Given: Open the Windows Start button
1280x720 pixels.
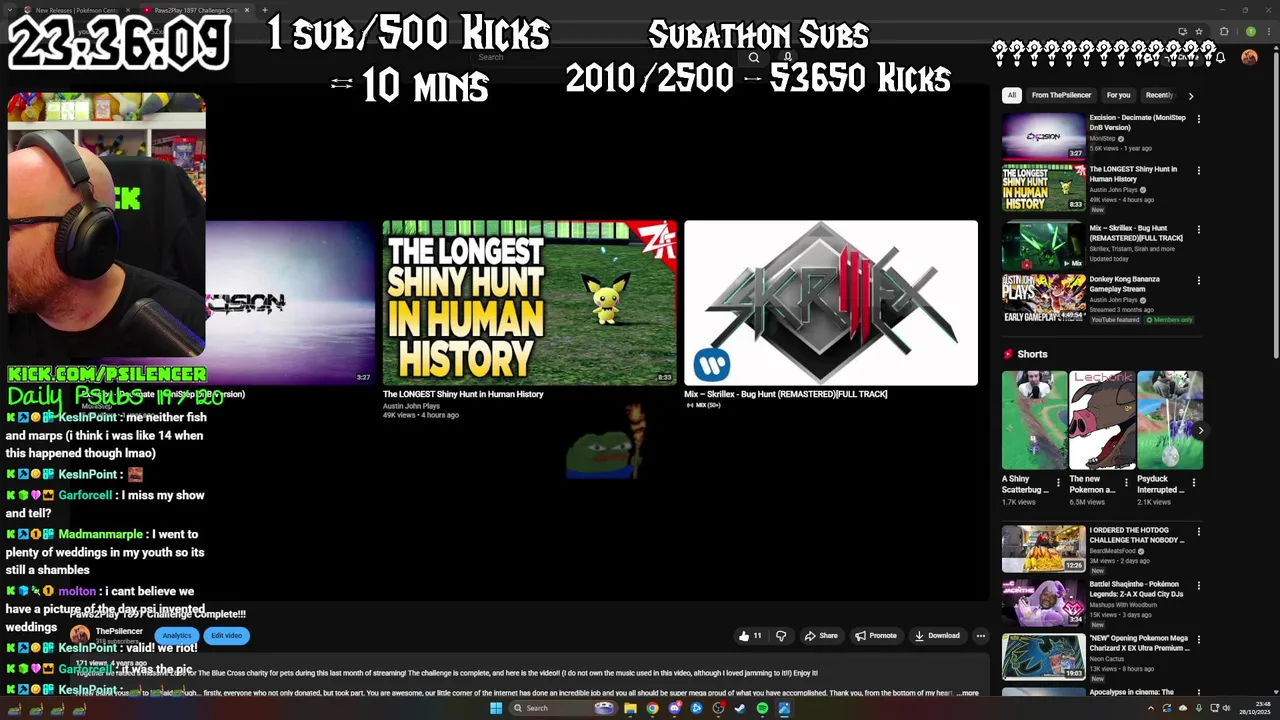Looking at the screenshot, I should coord(495,708).
